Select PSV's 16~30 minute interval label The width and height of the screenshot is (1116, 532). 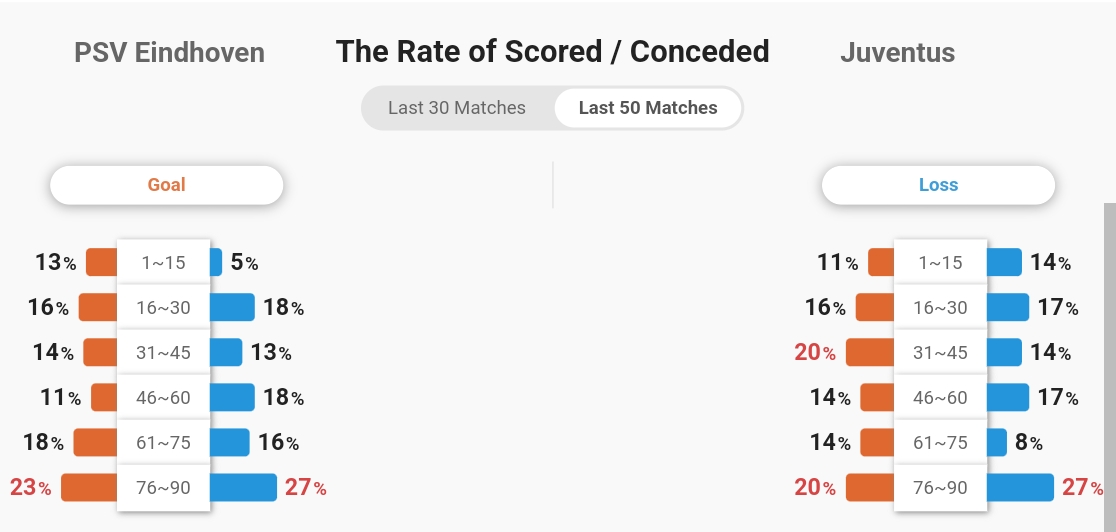164,308
